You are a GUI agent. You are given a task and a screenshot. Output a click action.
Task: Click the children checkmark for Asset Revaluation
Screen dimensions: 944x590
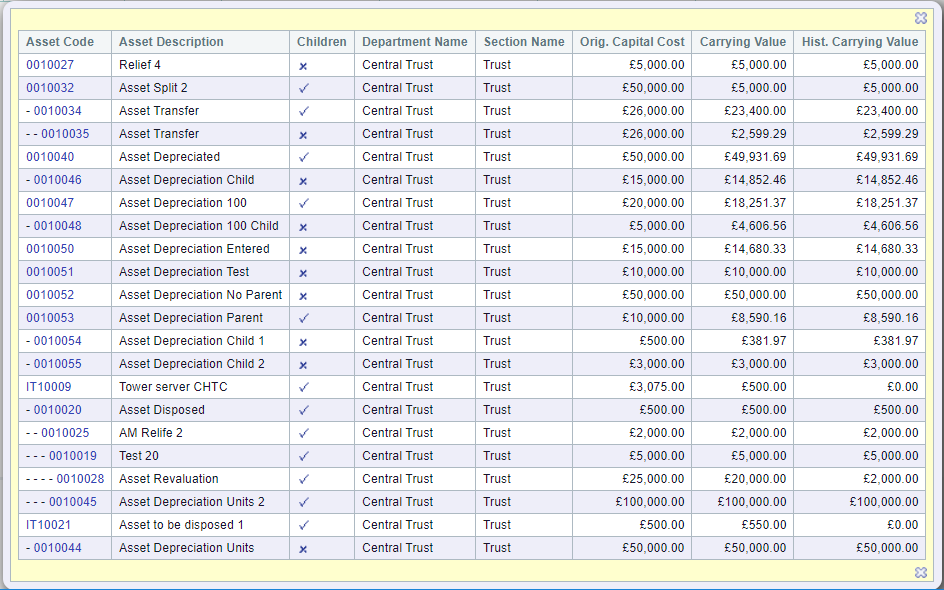pyautogui.click(x=304, y=479)
